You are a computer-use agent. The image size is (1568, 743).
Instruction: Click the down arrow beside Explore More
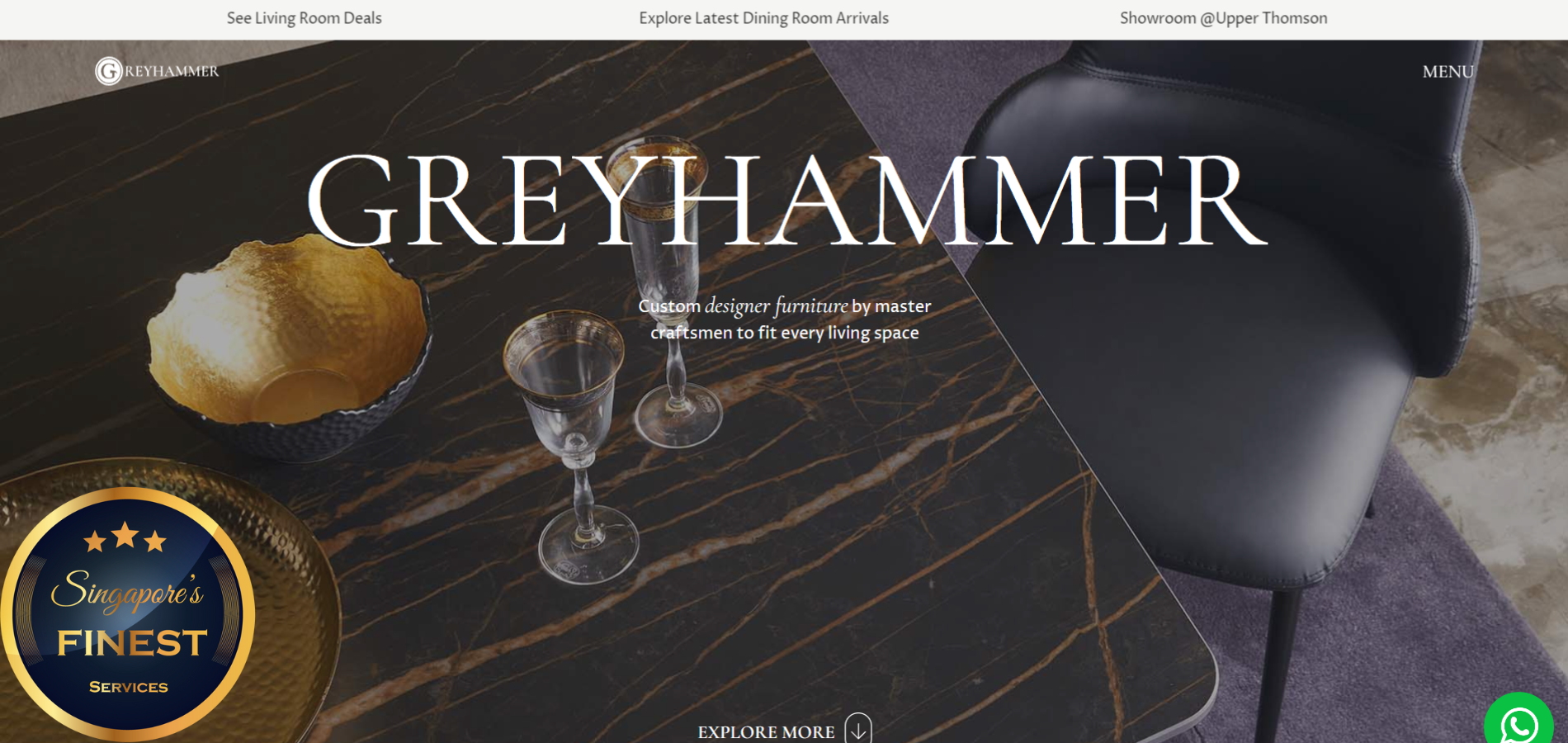click(x=858, y=728)
